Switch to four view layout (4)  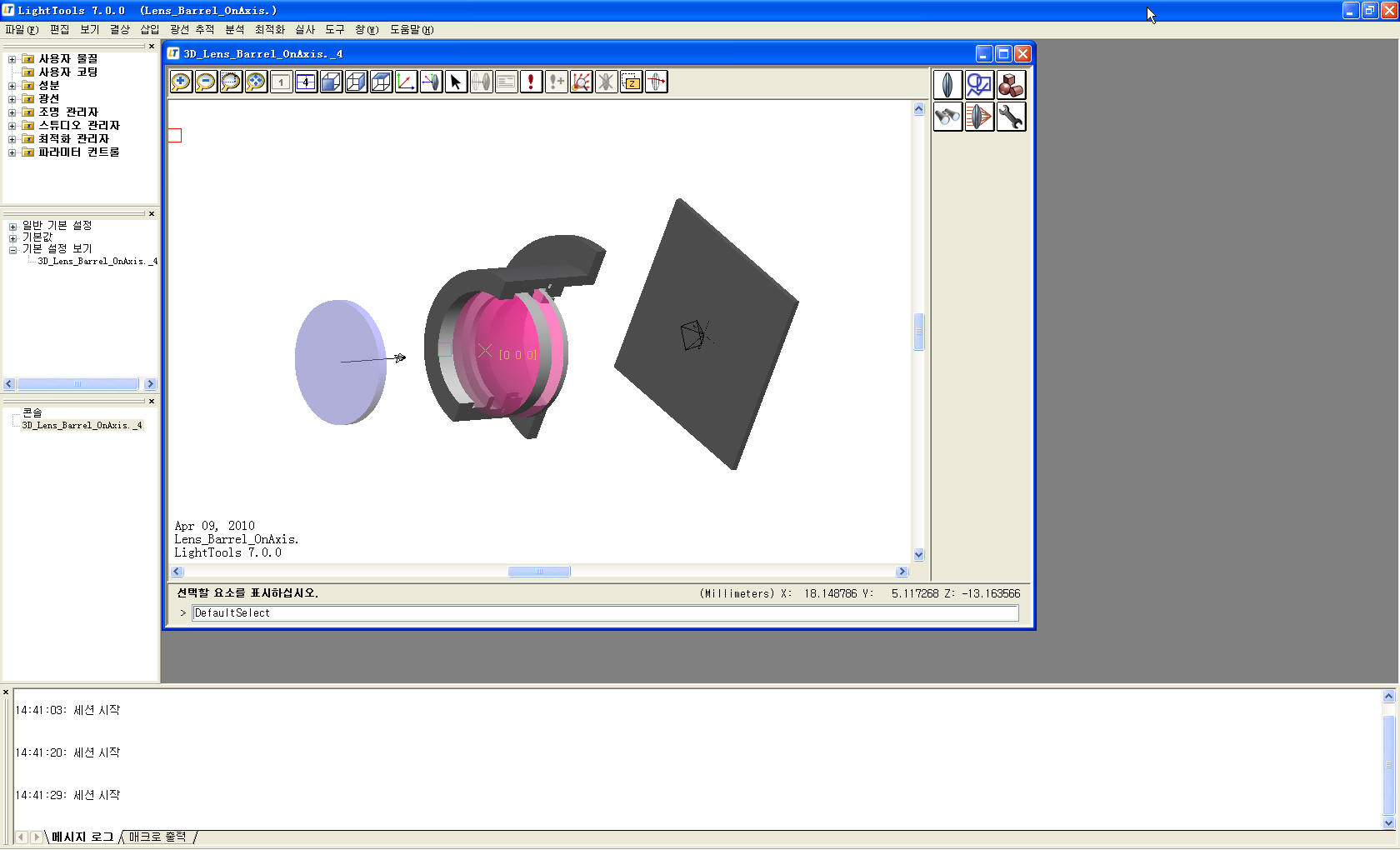coord(306,82)
